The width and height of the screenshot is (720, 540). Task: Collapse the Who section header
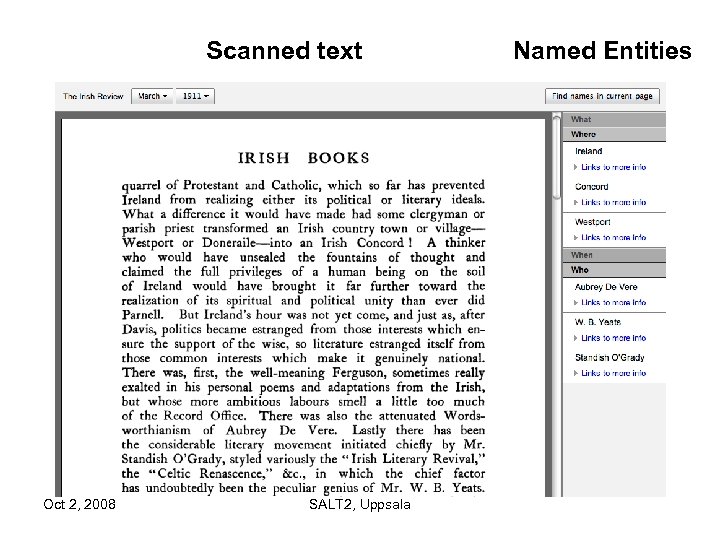tap(614, 270)
